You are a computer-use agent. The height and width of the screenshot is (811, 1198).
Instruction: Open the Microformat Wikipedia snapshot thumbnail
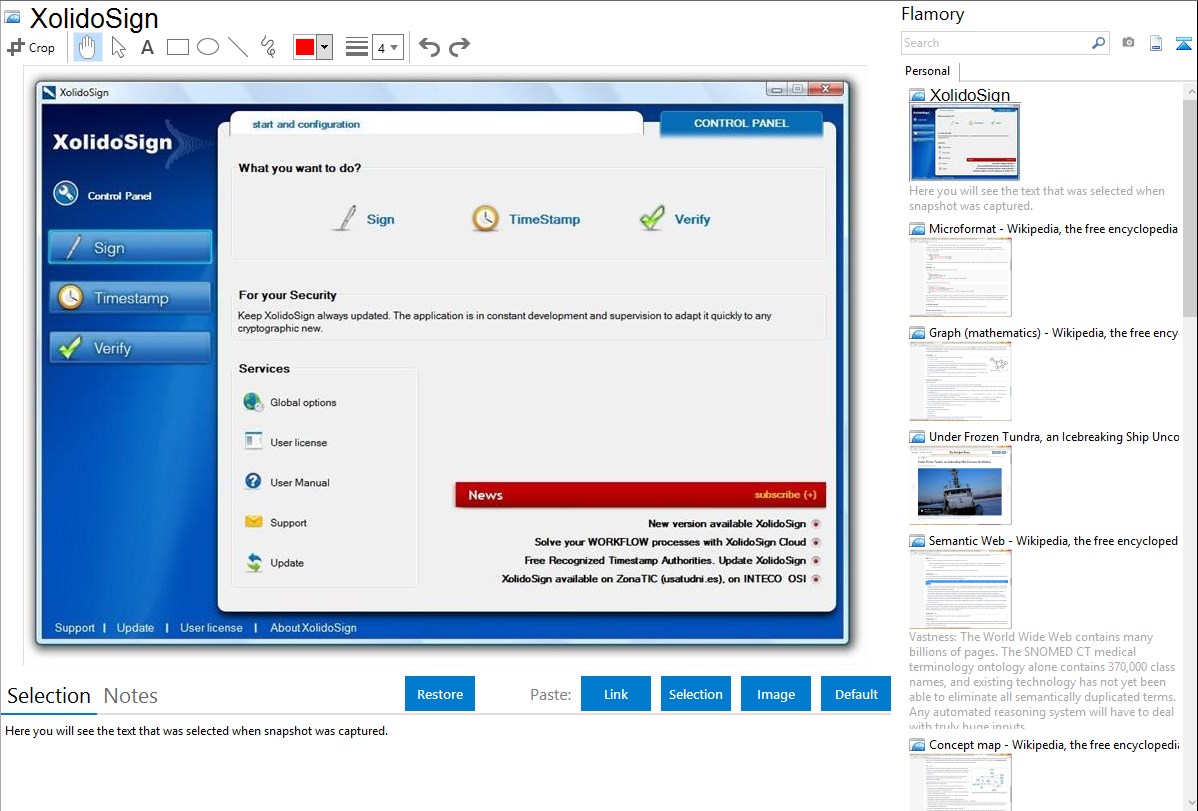960,277
